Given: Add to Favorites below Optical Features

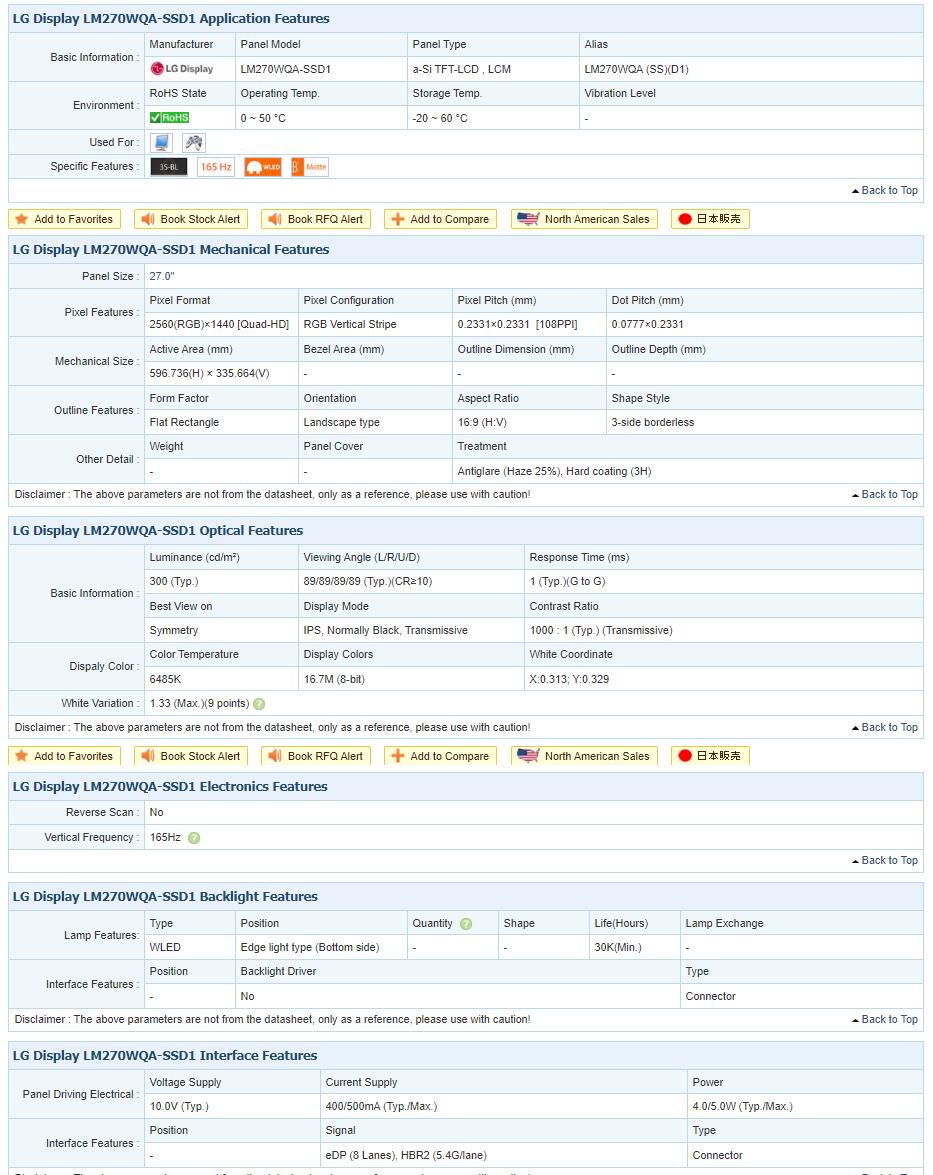Looking at the screenshot, I should pyautogui.click(x=64, y=756).
